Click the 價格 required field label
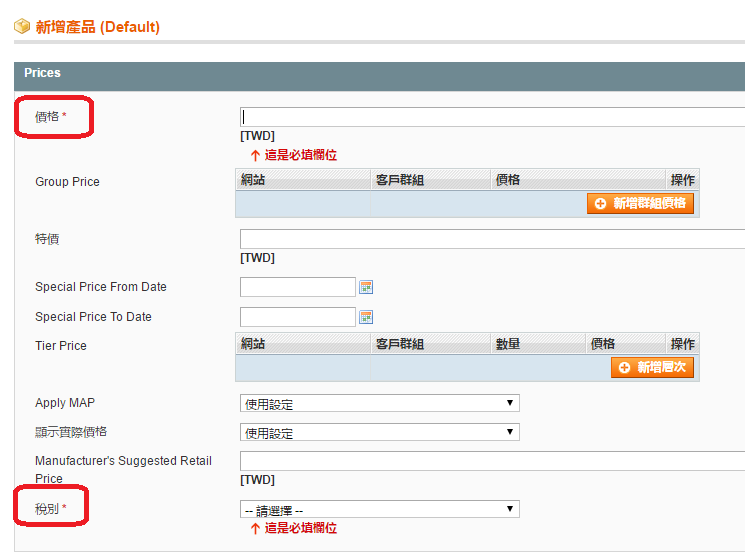The width and height of the screenshot is (745, 557). (51, 117)
